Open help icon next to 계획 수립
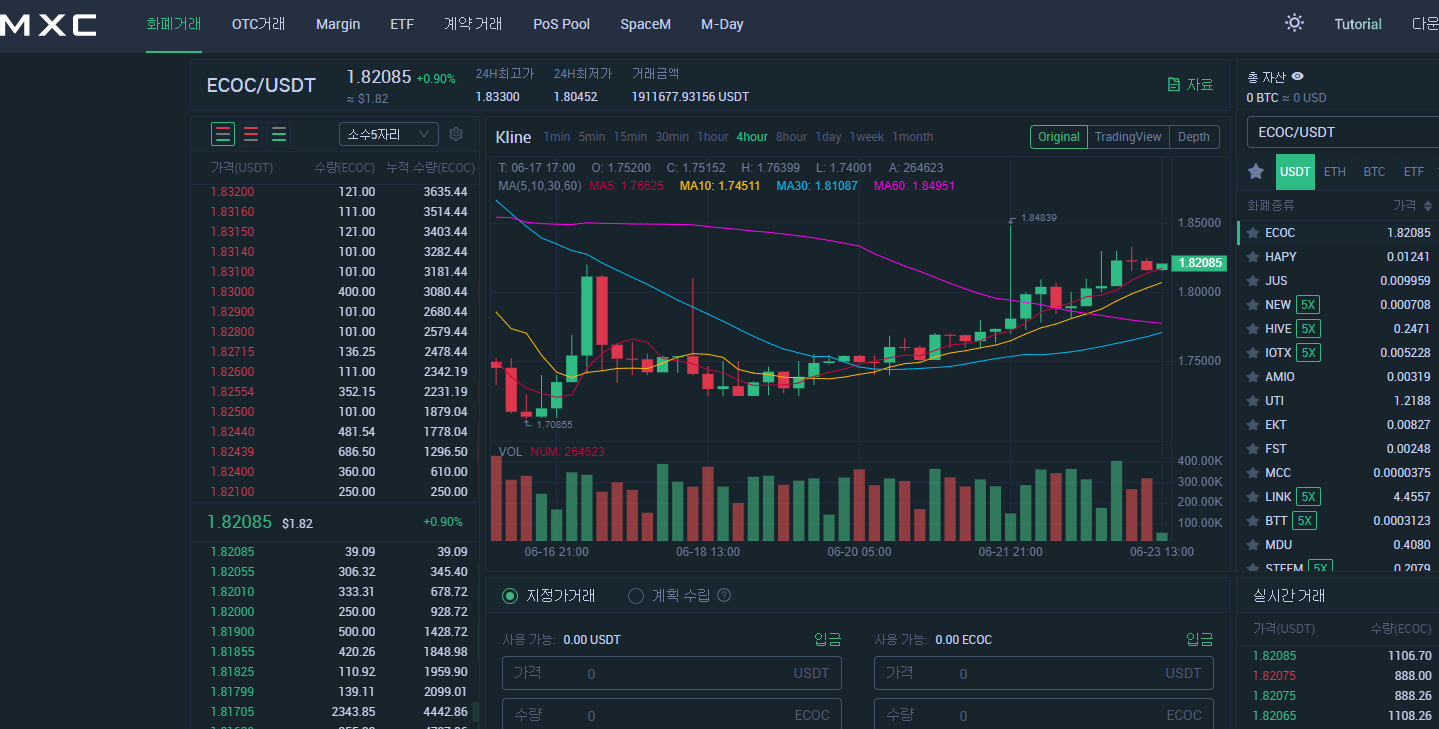This screenshot has height=729, width=1439. tap(724, 595)
